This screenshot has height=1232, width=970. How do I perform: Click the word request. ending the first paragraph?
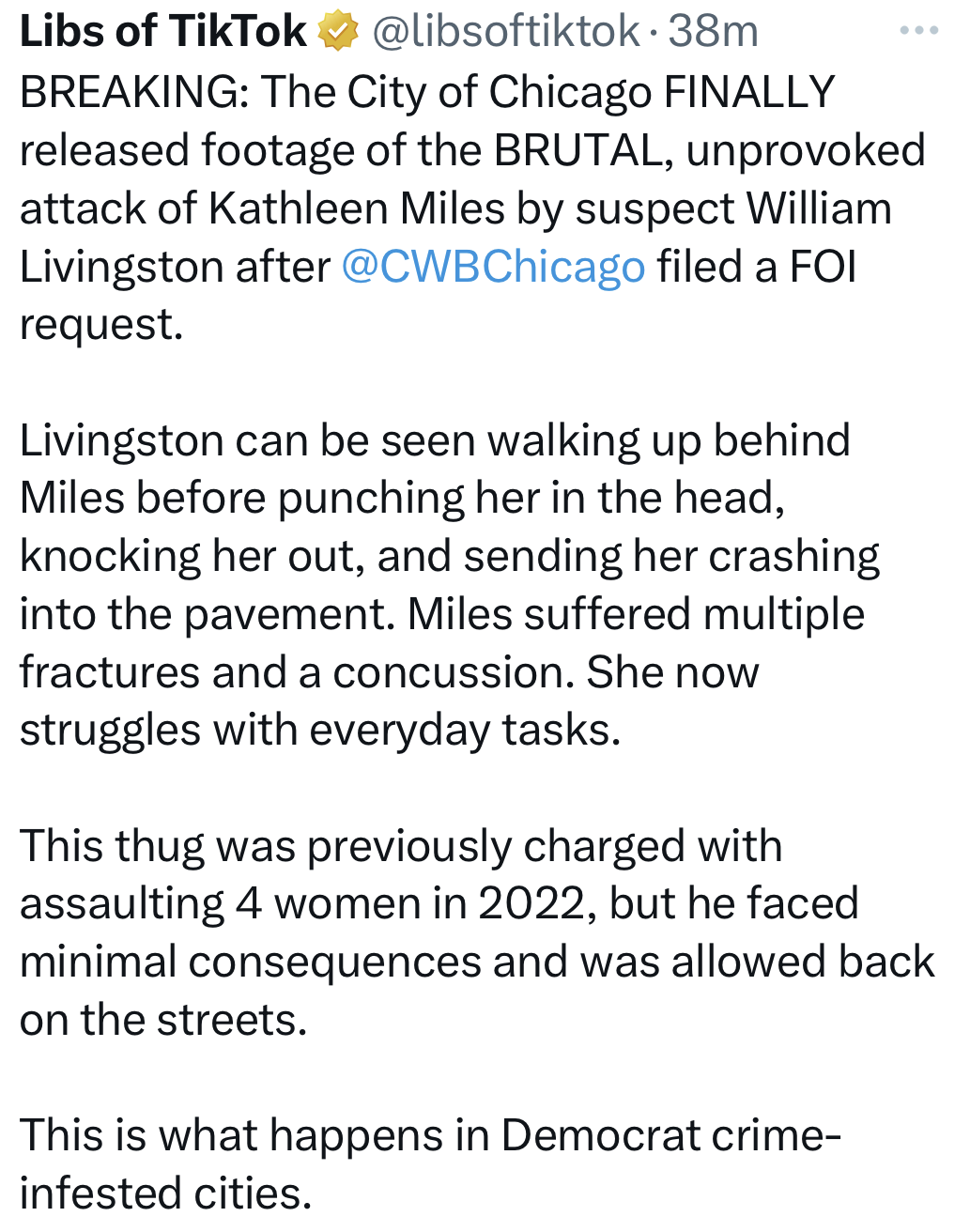click(x=101, y=325)
